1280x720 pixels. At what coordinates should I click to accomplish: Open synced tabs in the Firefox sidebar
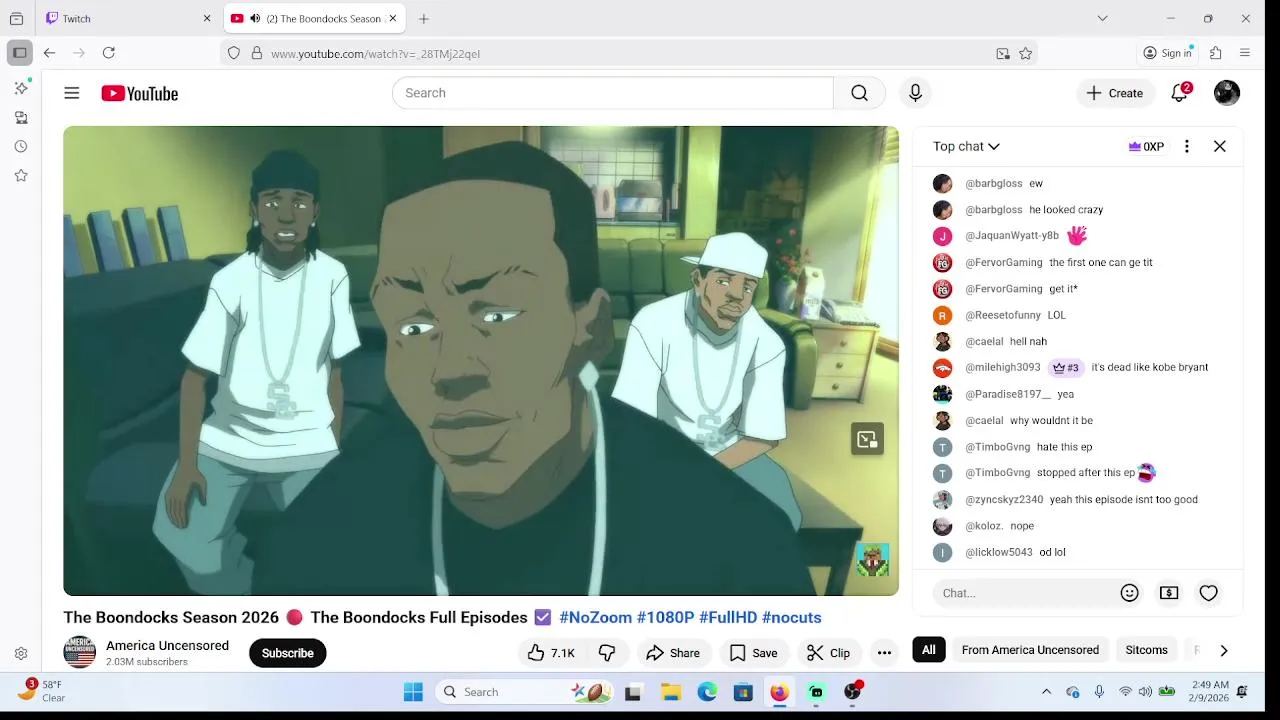click(x=21, y=117)
